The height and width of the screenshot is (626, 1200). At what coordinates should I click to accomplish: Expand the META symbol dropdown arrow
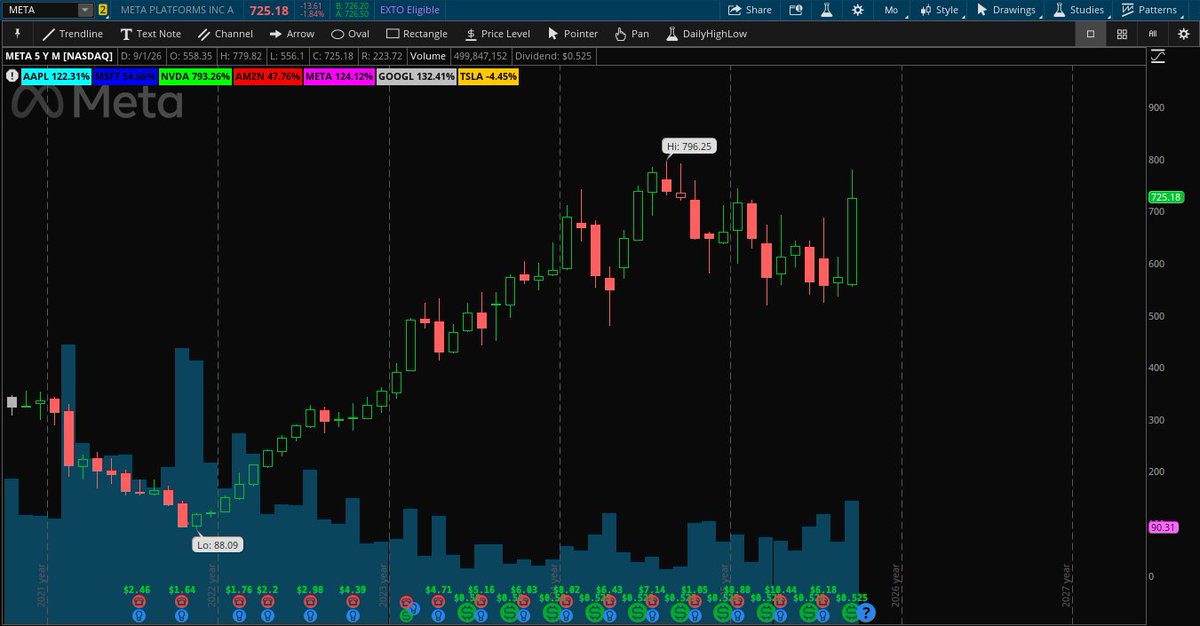click(x=84, y=10)
